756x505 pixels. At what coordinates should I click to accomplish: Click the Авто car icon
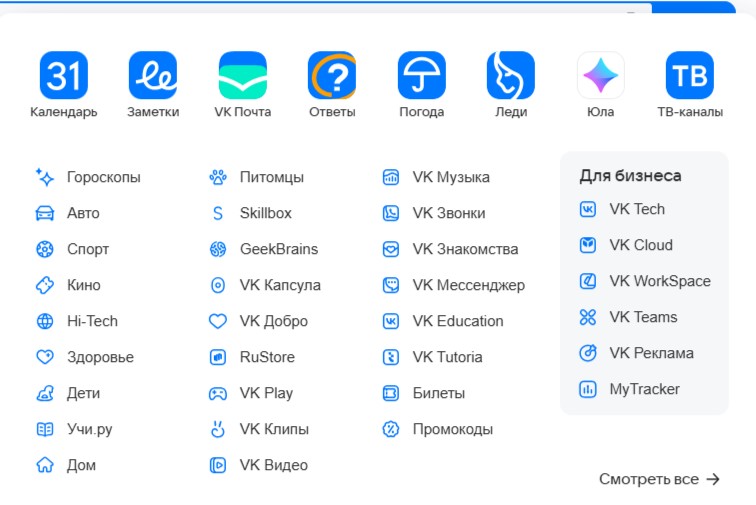point(45,213)
